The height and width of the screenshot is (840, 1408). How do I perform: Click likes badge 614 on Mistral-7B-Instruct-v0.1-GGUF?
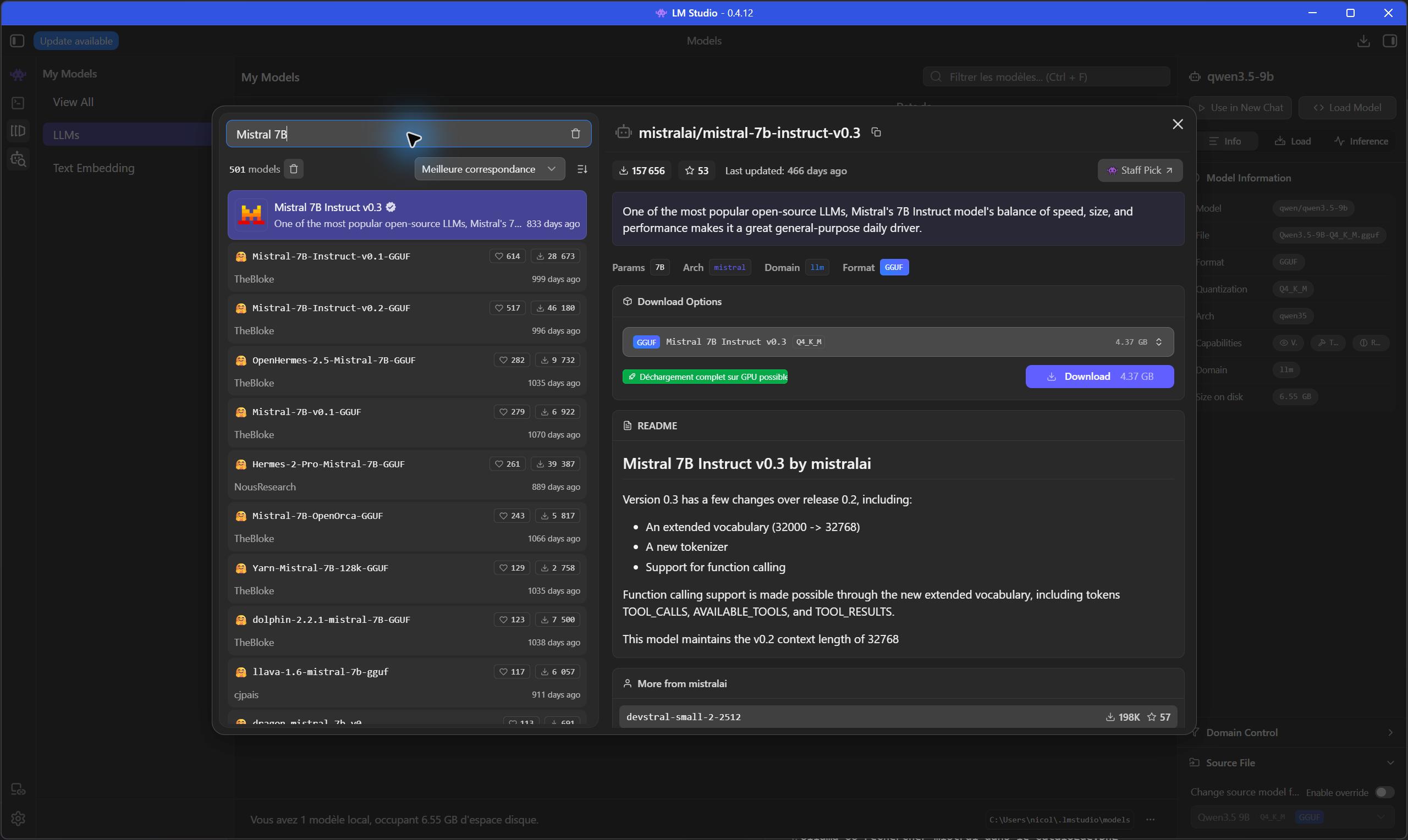pyautogui.click(x=507, y=256)
